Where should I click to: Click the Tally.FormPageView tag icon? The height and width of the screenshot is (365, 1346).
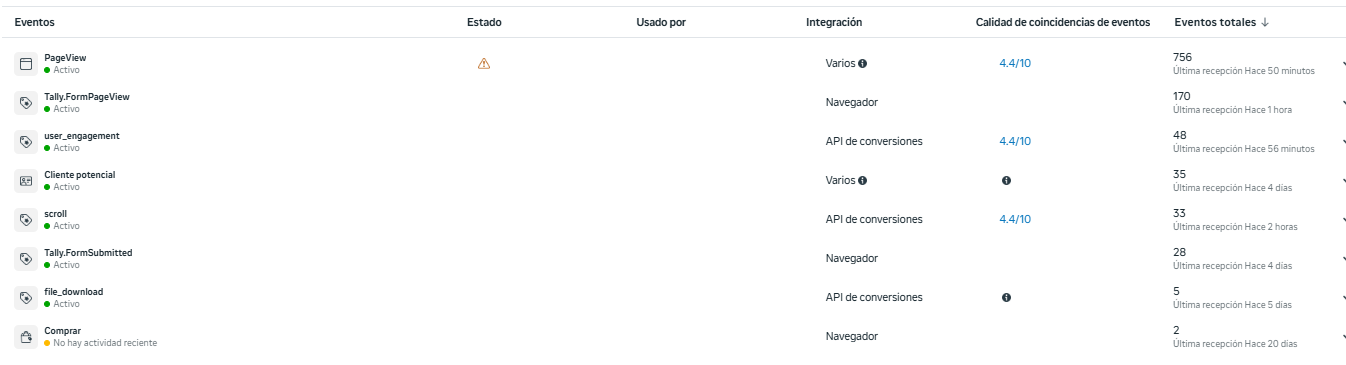pyautogui.click(x=26, y=103)
